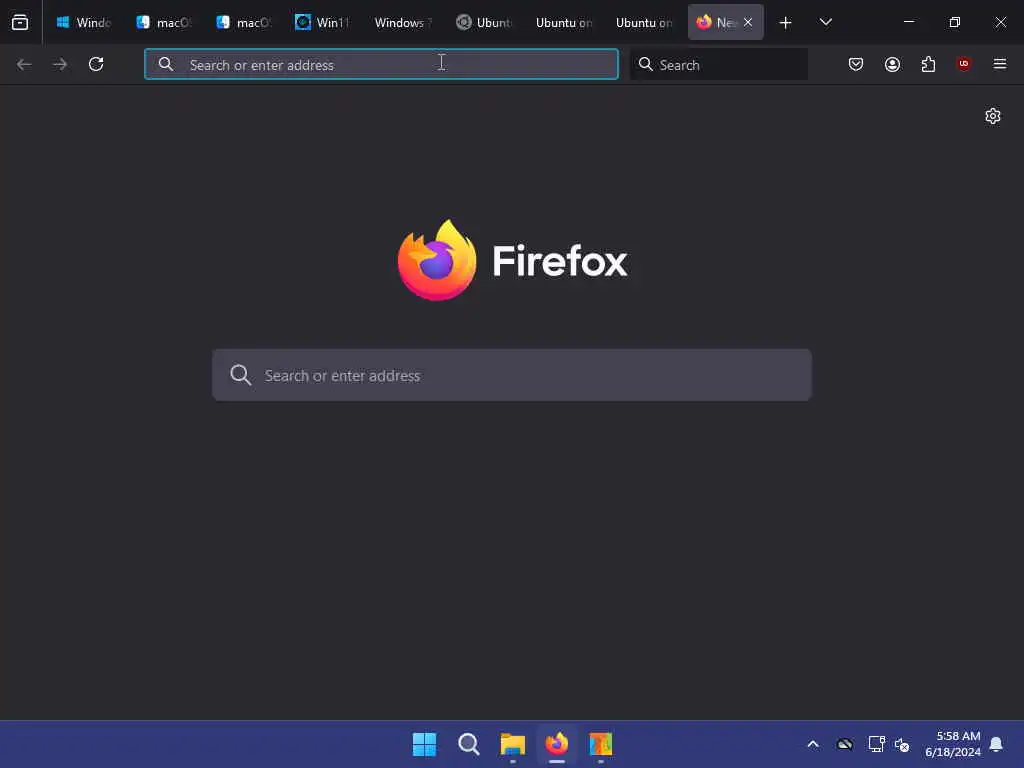
Task: Restore down the Firefox window
Action: [x=955, y=22]
